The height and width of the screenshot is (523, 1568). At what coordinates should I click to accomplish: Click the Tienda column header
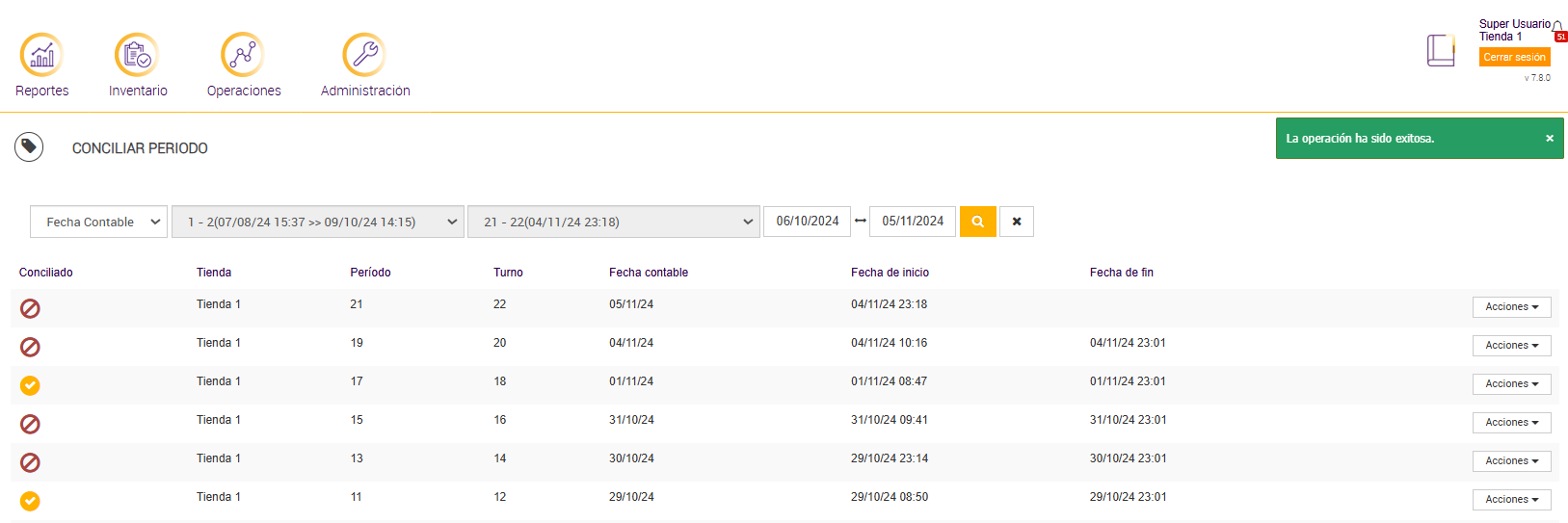[x=214, y=273]
